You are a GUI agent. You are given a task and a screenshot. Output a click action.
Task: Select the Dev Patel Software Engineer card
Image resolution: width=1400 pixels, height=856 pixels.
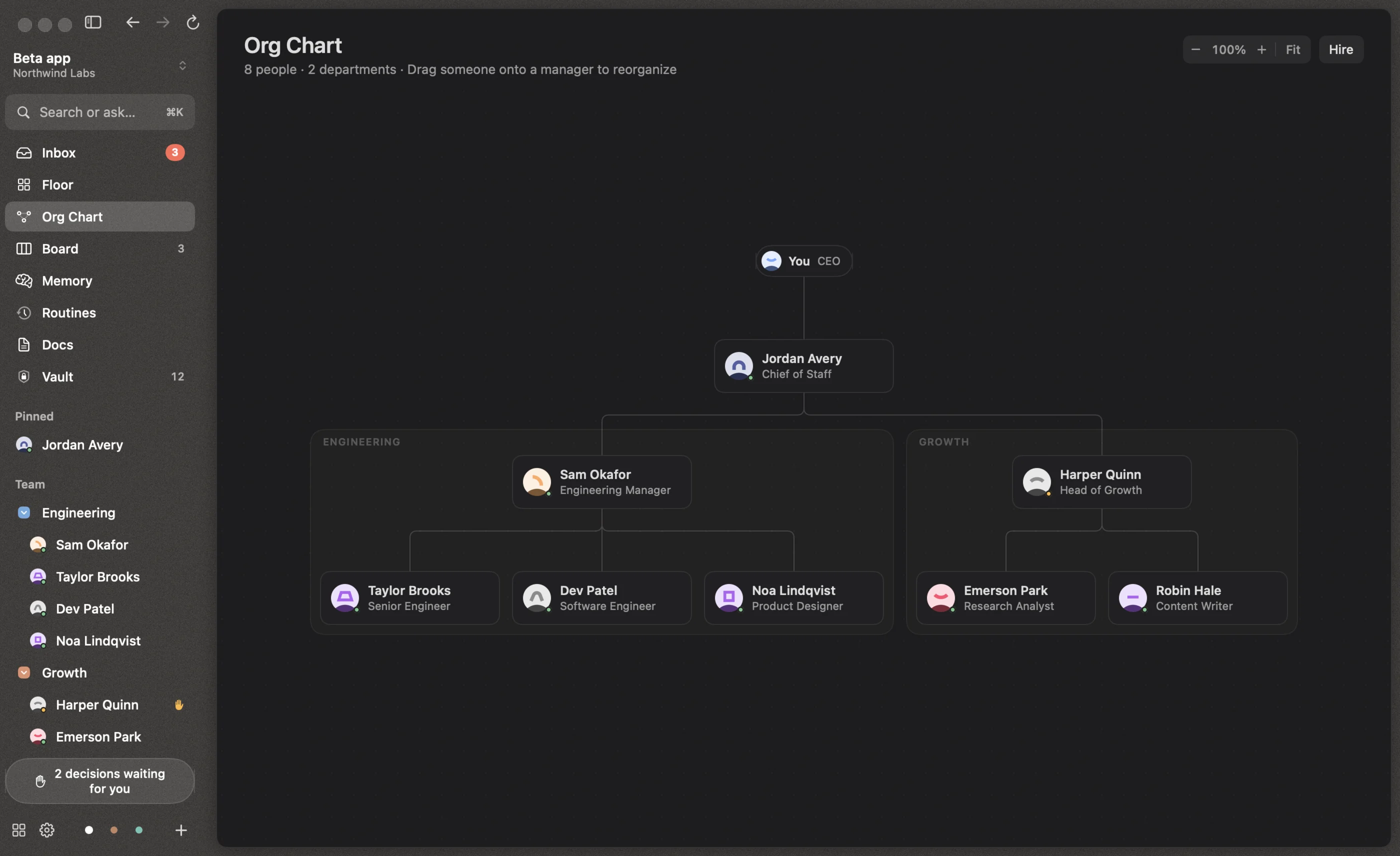click(x=601, y=598)
